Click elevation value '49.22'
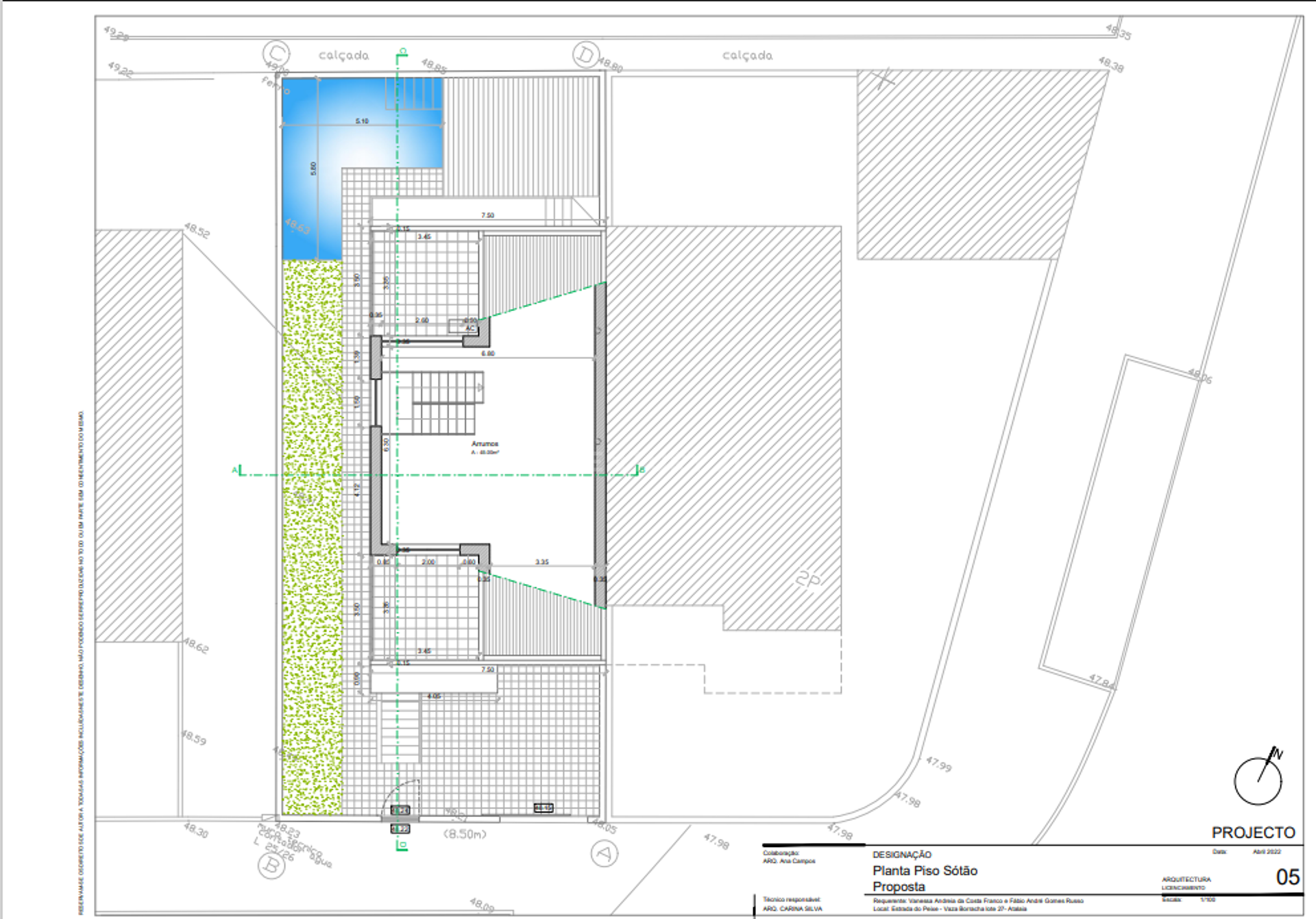Viewport: 1316px width, 919px height. click(x=121, y=69)
